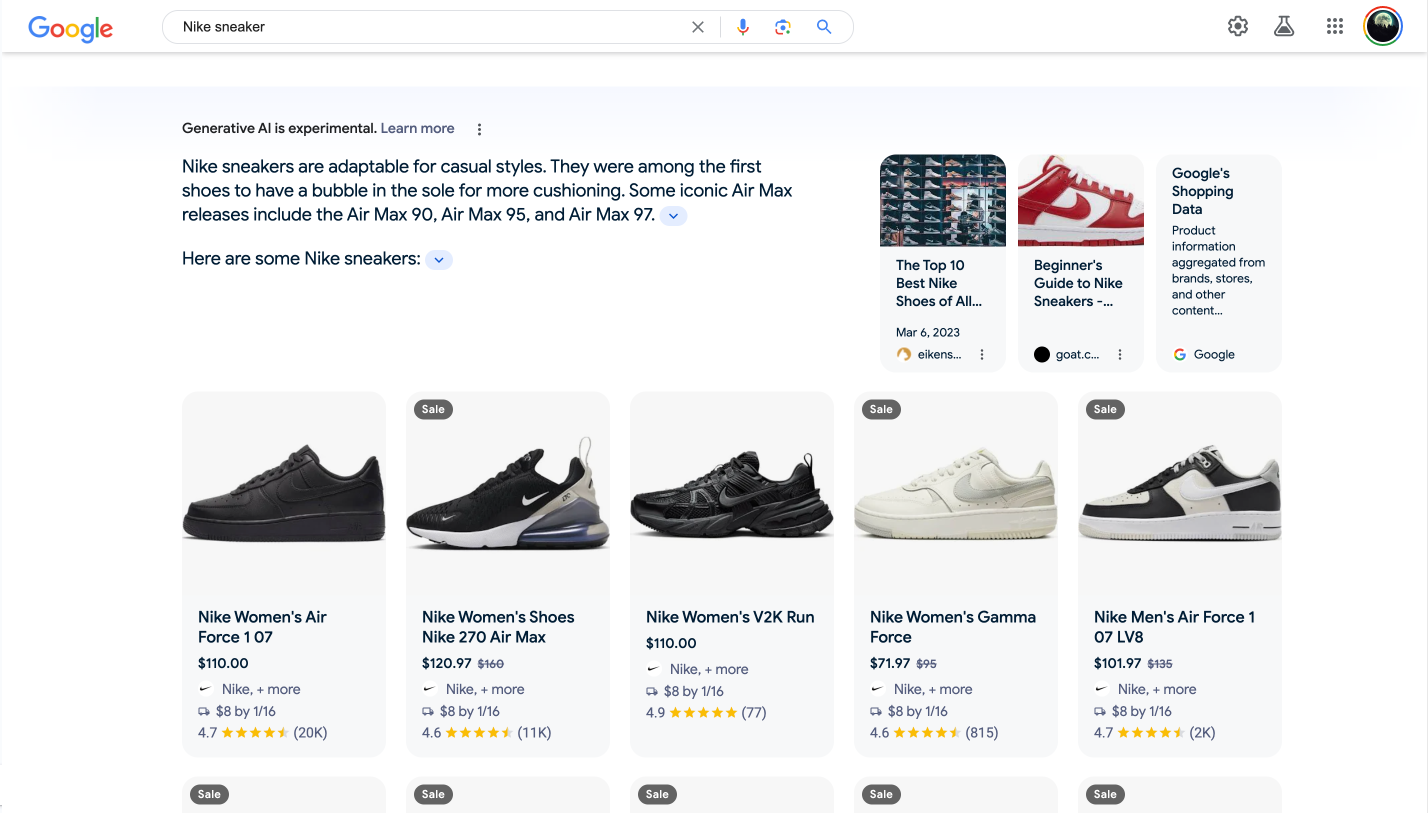The height and width of the screenshot is (813, 1428).
Task: Open the Settings gear icon
Action: point(1238,27)
